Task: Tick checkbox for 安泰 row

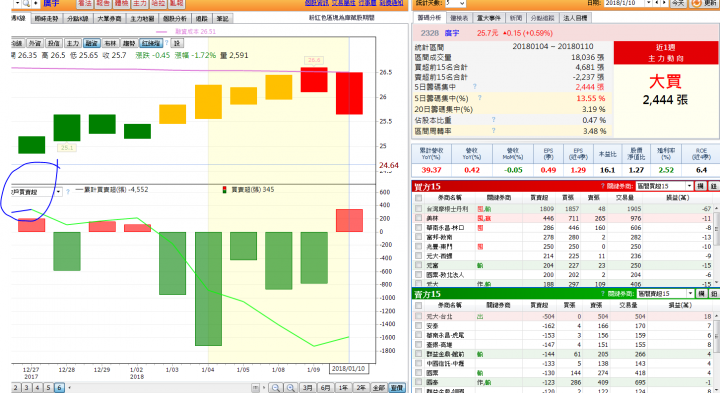Action: coord(418,326)
